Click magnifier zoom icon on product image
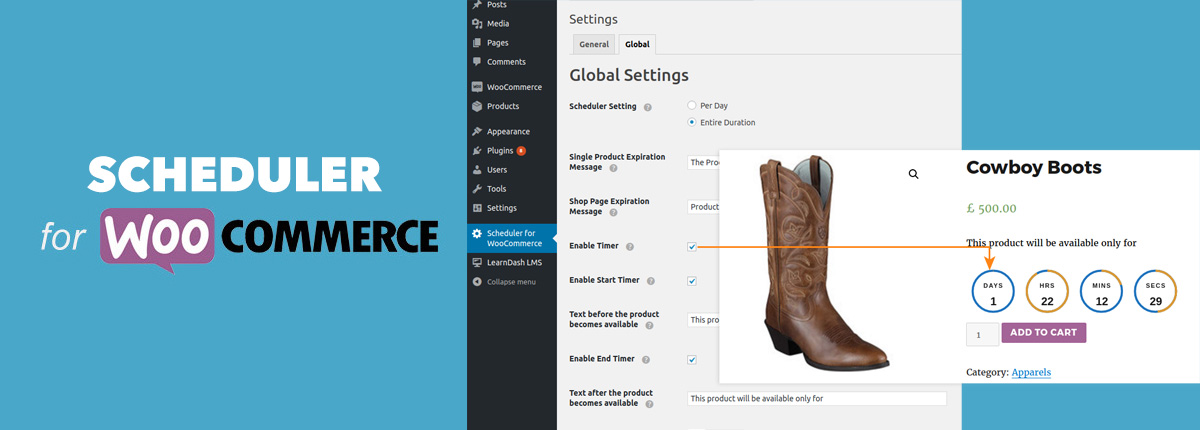Image resolution: width=1200 pixels, height=430 pixels. click(x=913, y=174)
